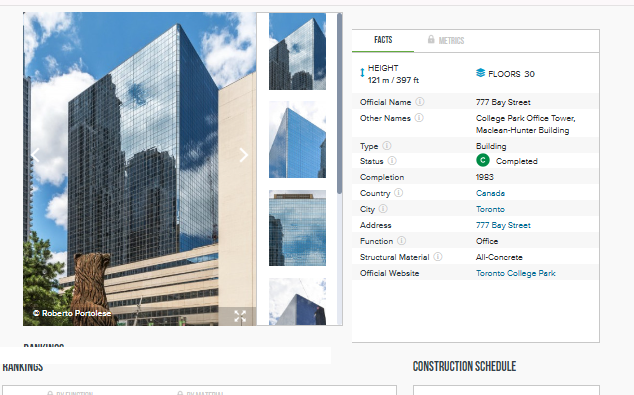Open info icon next to Official Name
634x395 pixels.
[x=420, y=101]
